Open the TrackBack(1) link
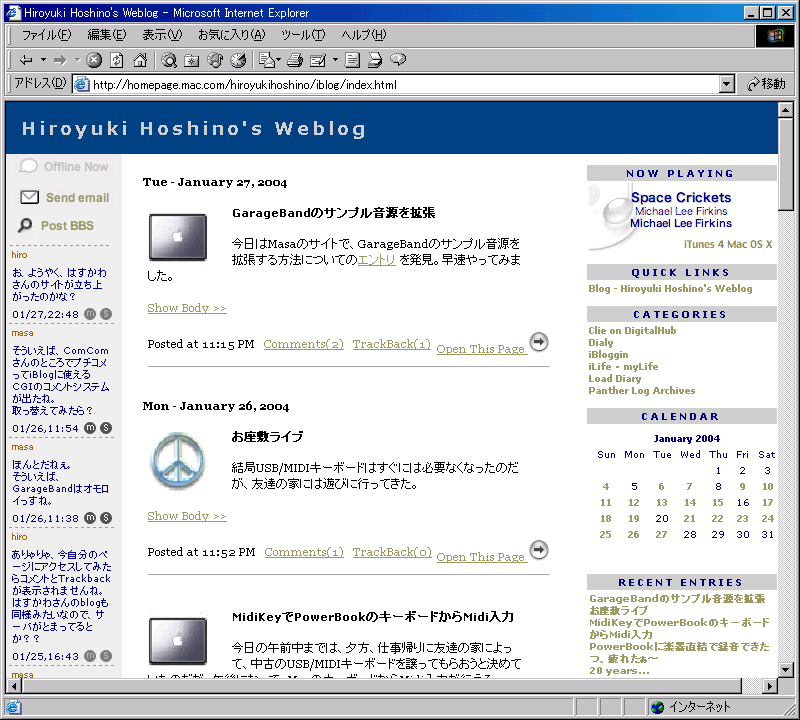Image resolution: width=800 pixels, height=720 pixels. coord(392,344)
